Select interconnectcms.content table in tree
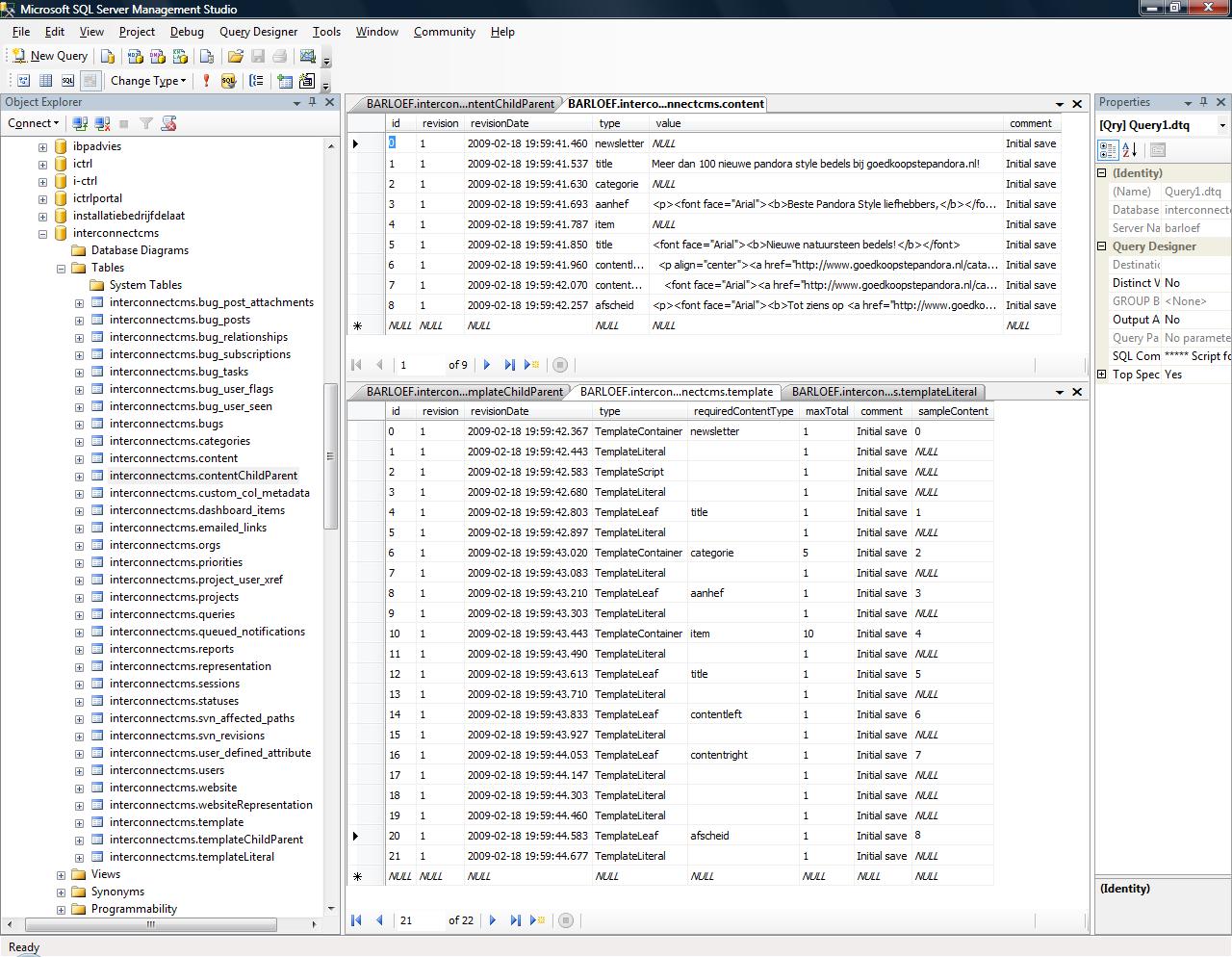This screenshot has width=1232, height=957. [x=173, y=458]
